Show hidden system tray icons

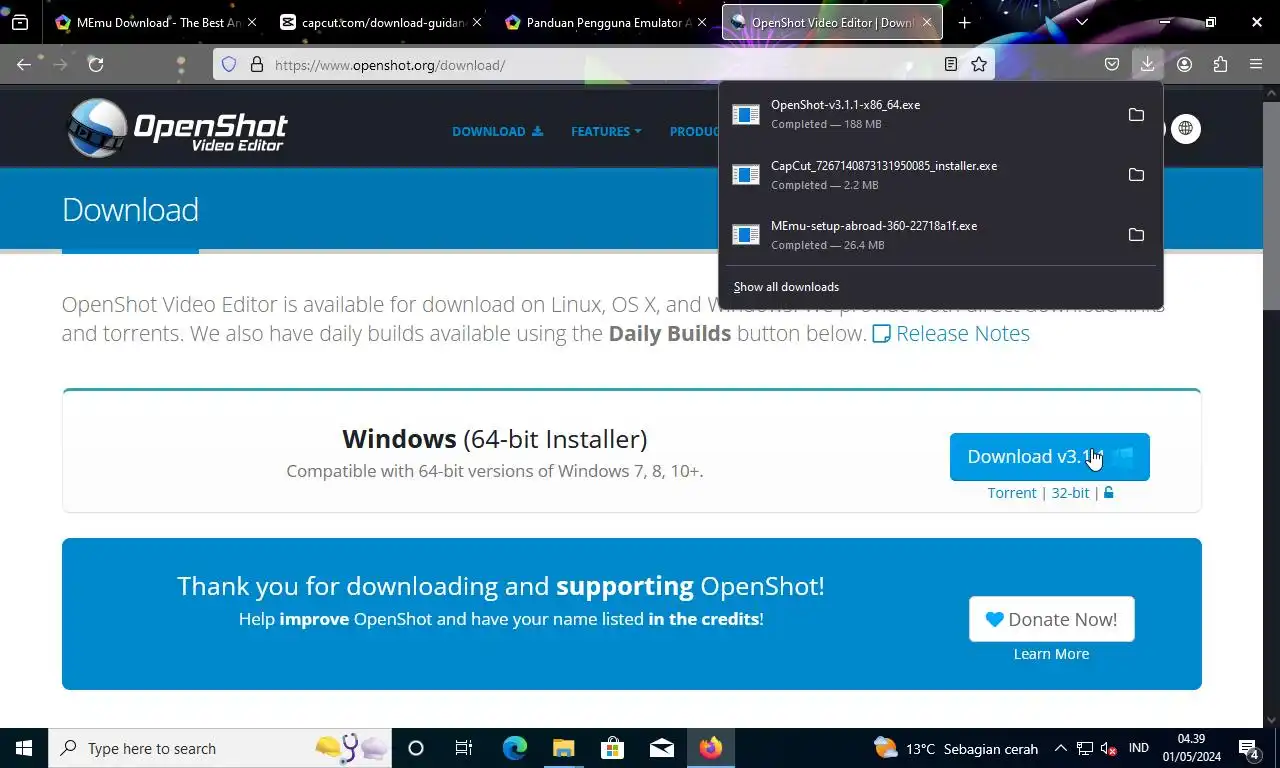pos(1060,748)
